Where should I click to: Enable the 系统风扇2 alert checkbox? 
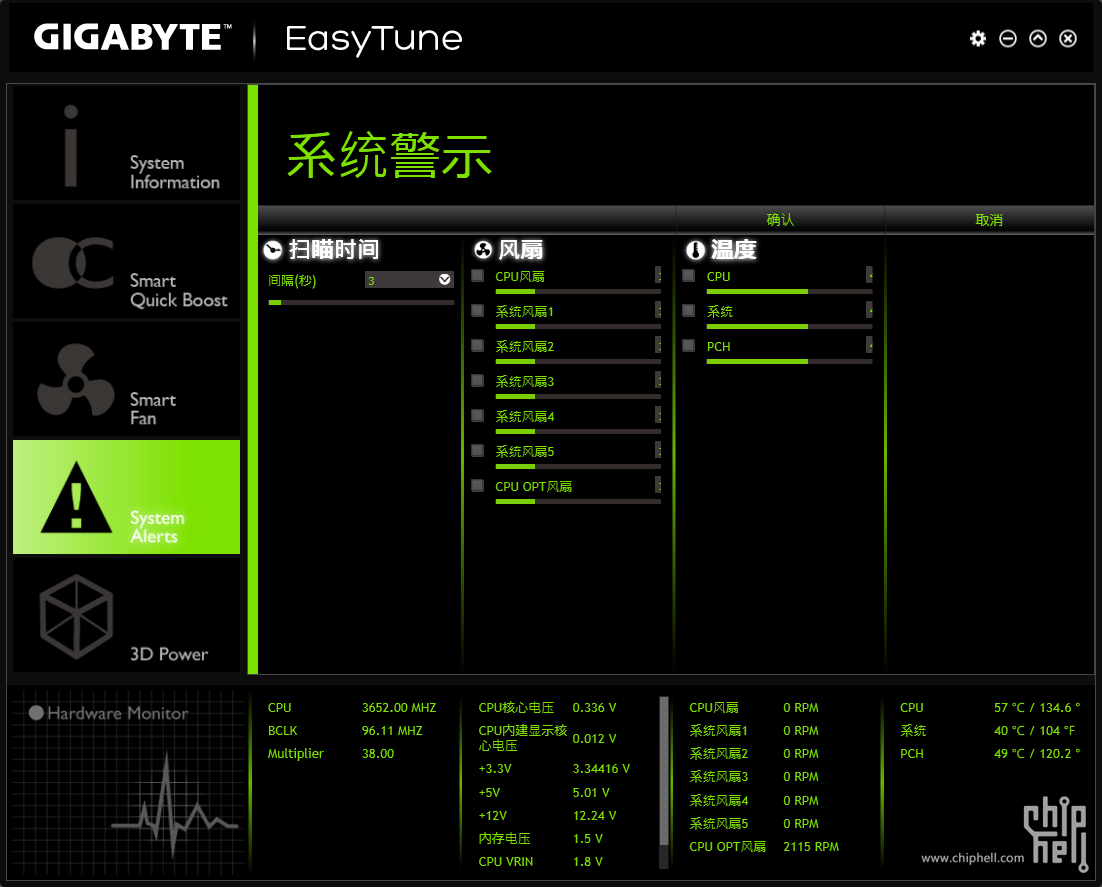coord(478,345)
